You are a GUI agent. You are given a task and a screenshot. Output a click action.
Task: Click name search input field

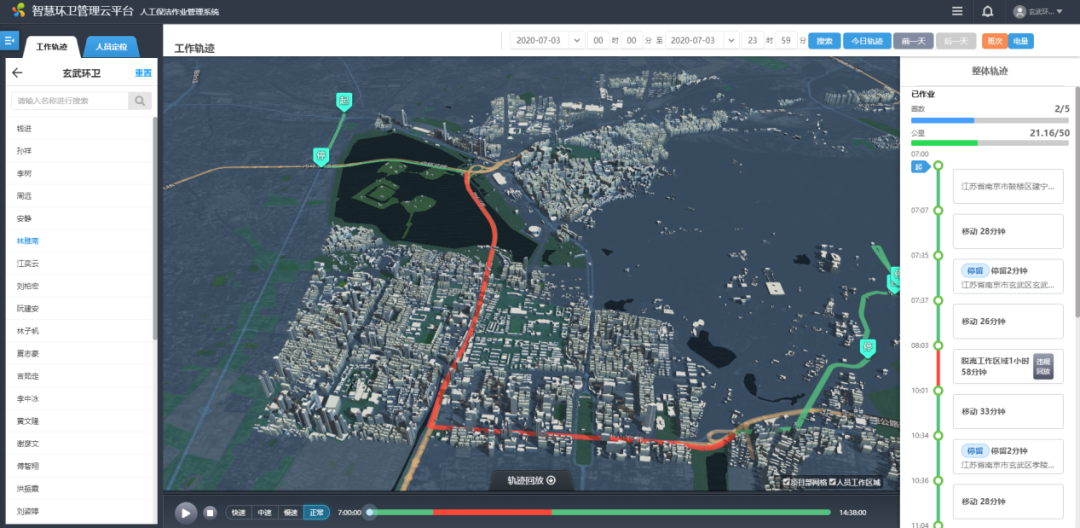pos(70,101)
